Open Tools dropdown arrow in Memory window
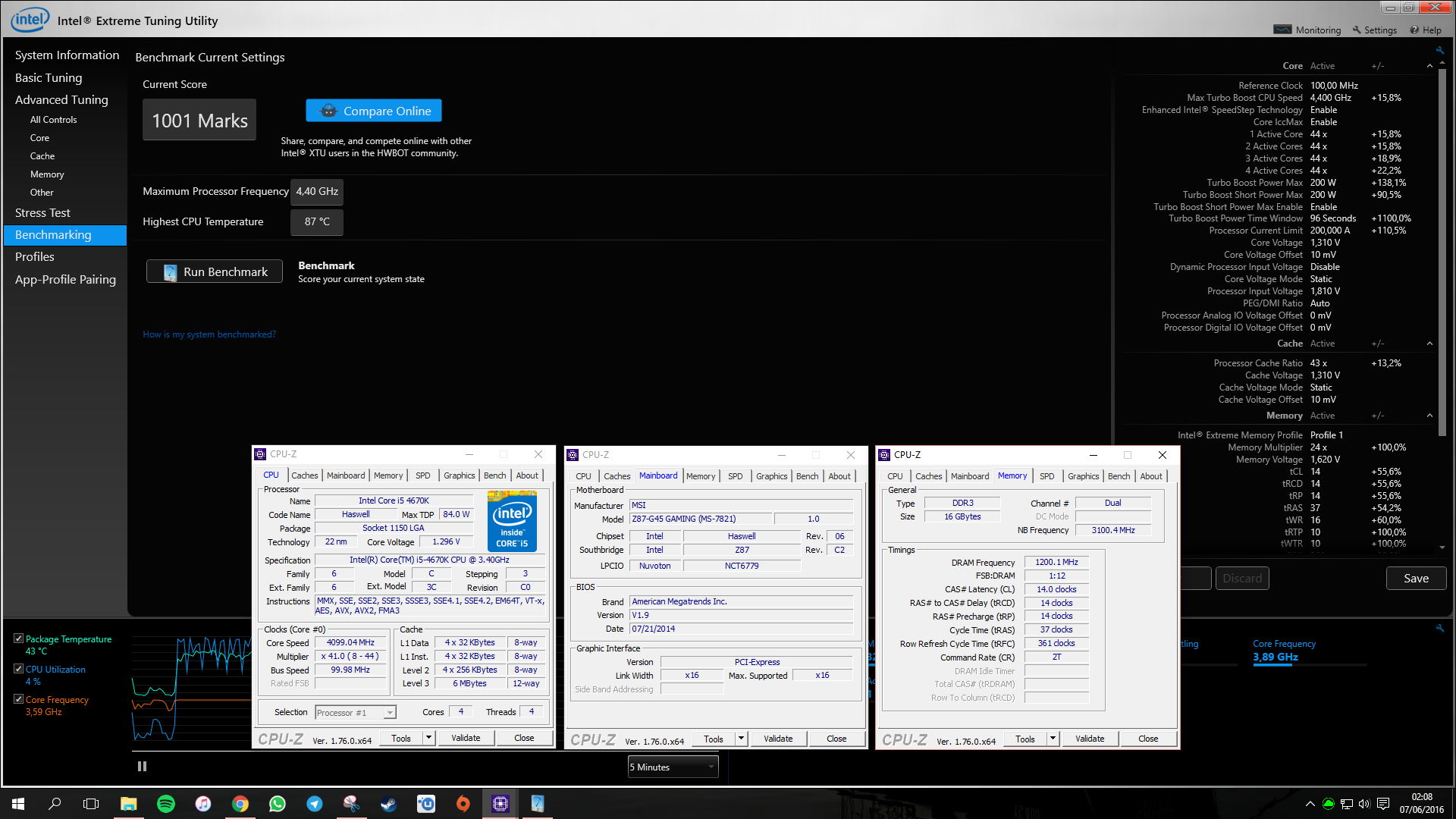Screen dimensions: 1456x819 pyautogui.click(x=1053, y=739)
